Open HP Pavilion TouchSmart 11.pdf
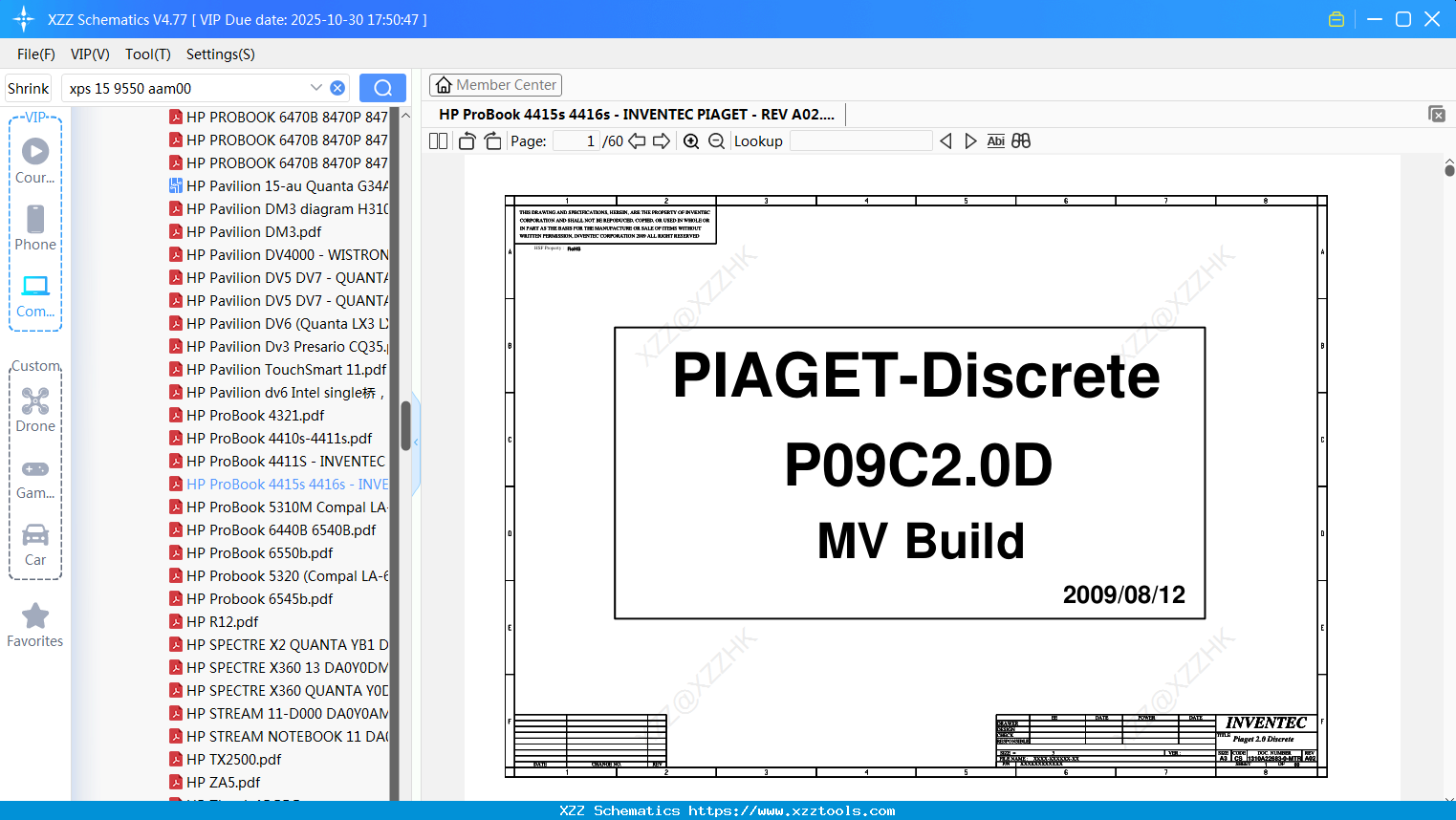The height and width of the screenshot is (820, 1456). tap(278, 370)
